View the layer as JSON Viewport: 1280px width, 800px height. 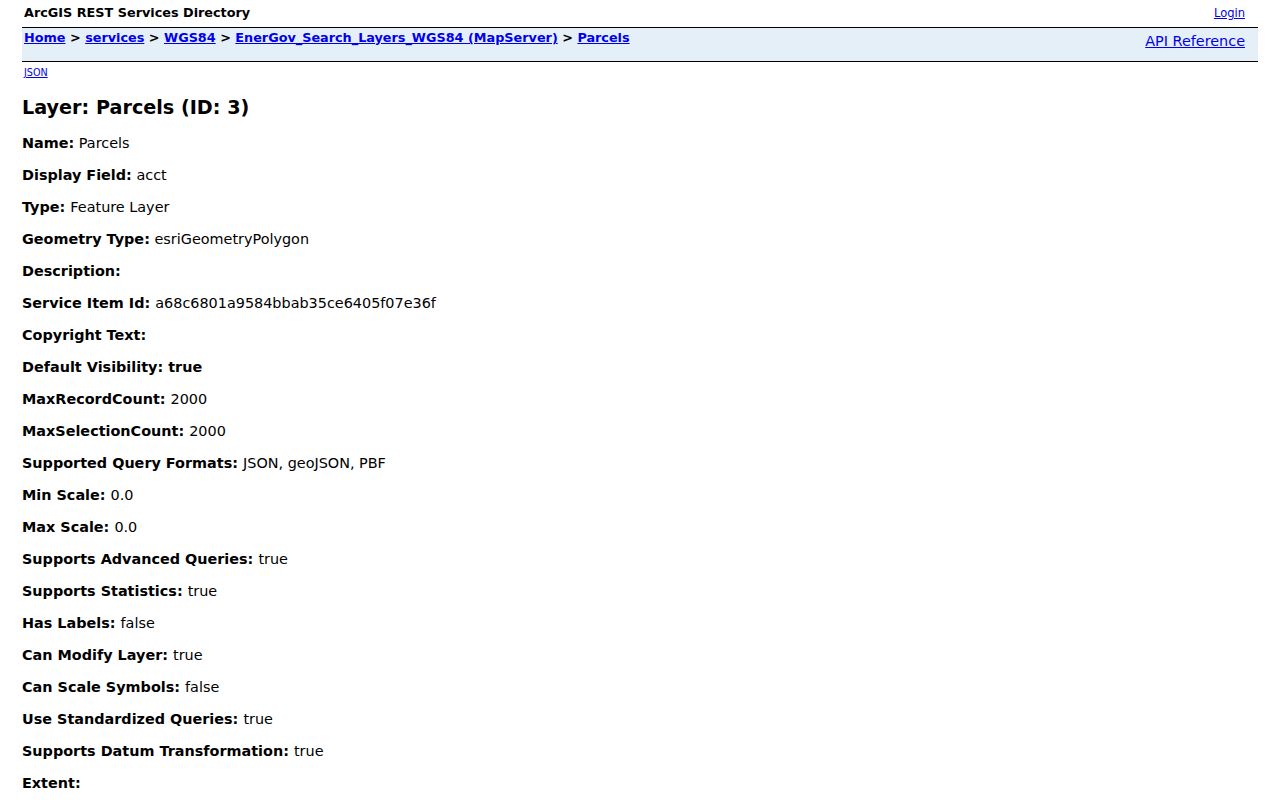tap(35, 72)
